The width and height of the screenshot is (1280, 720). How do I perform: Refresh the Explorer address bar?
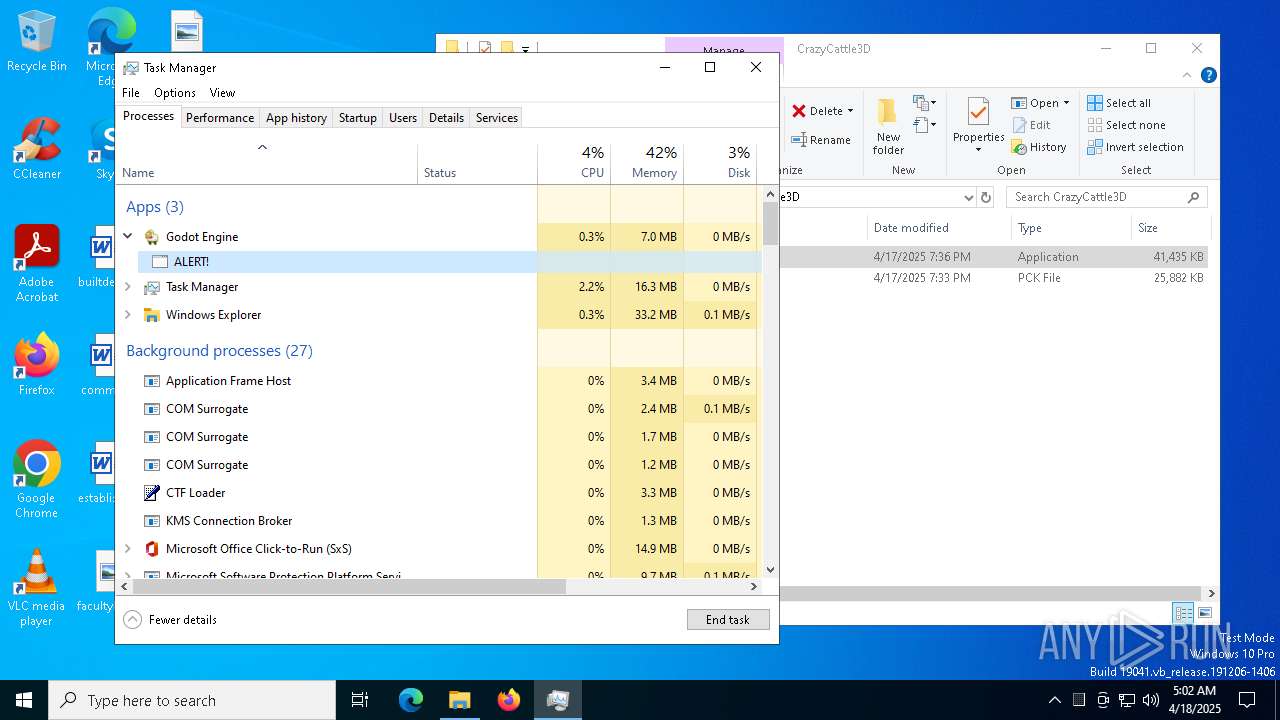[986, 197]
